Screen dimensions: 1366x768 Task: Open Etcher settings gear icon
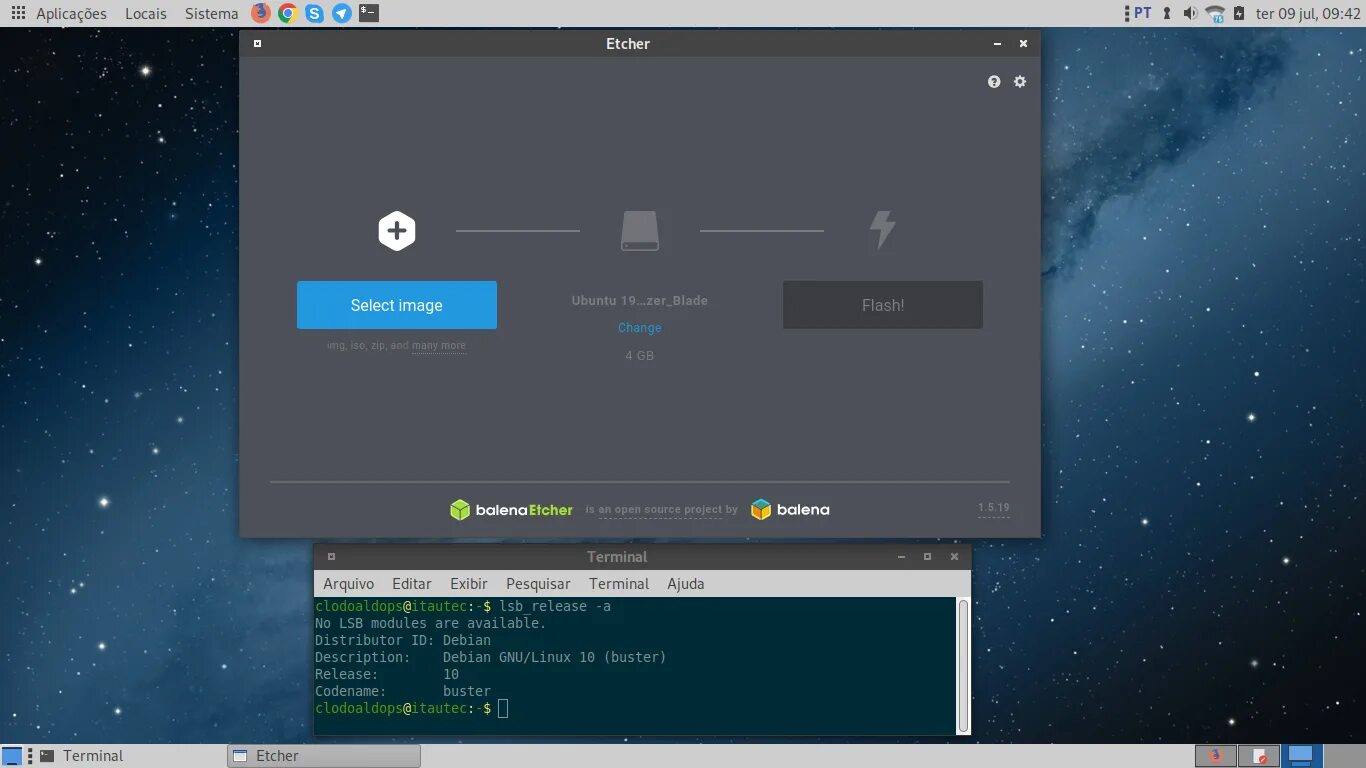[1020, 82]
